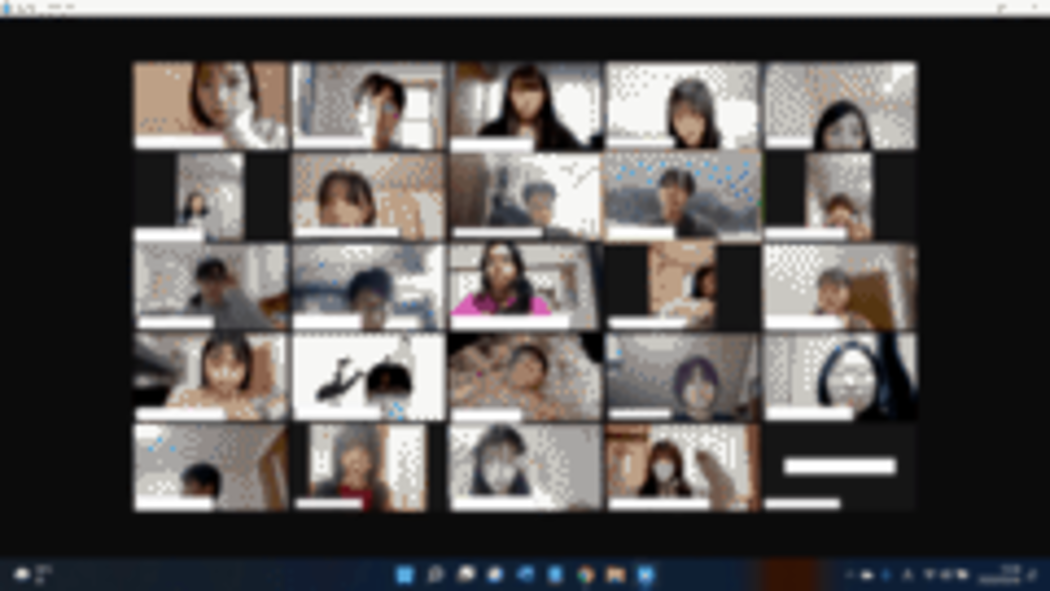Launch Microsoft Edge from the taskbar
This screenshot has height=591, width=1050.
coord(525,575)
